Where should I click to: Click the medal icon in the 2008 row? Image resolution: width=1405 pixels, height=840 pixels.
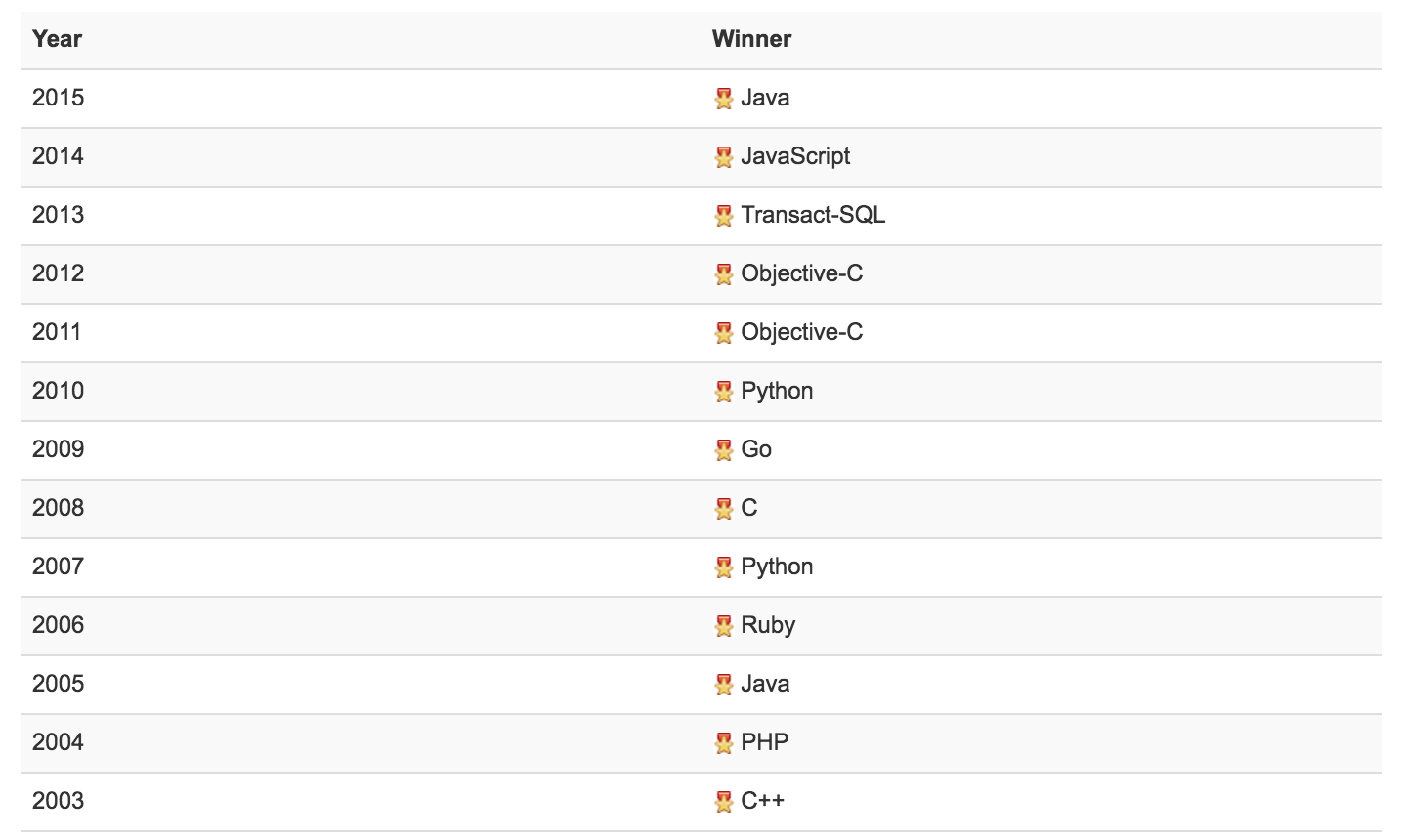tap(723, 509)
